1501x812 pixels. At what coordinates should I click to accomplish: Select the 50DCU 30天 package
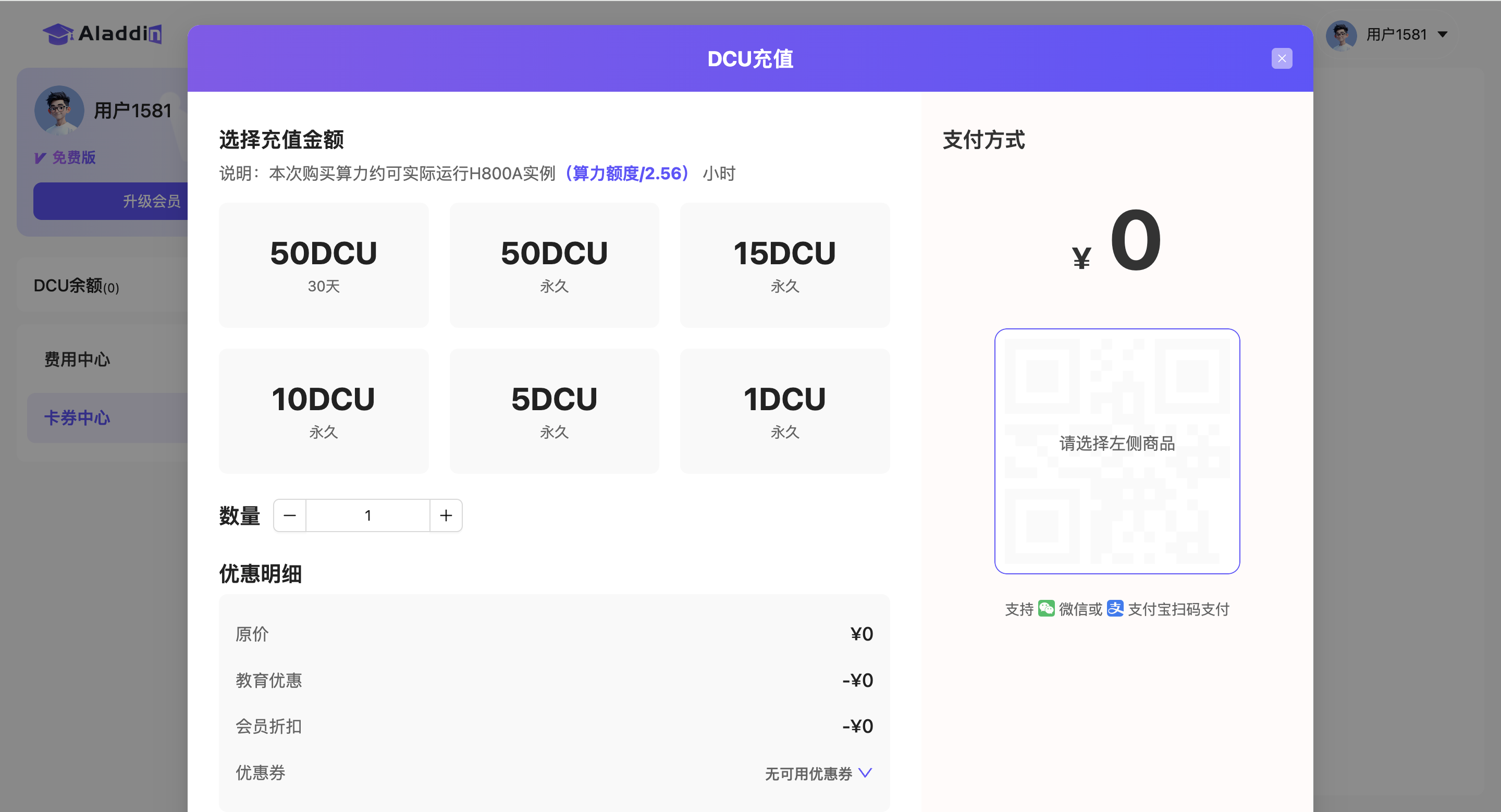click(x=323, y=265)
